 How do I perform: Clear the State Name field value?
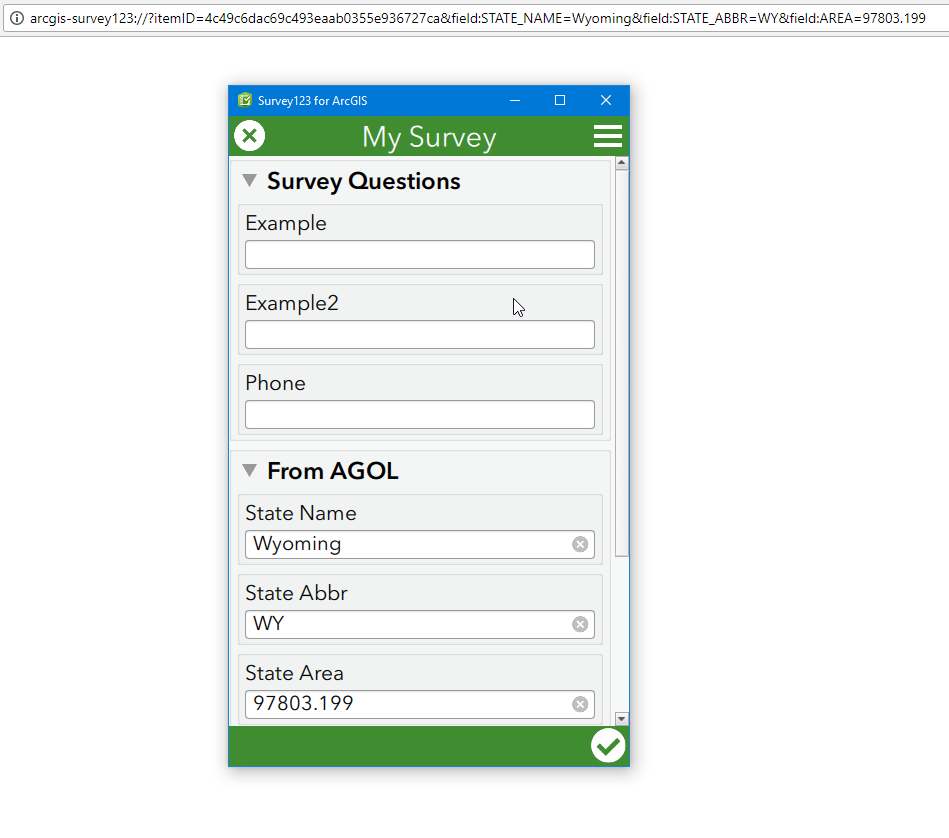pyautogui.click(x=580, y=544)
